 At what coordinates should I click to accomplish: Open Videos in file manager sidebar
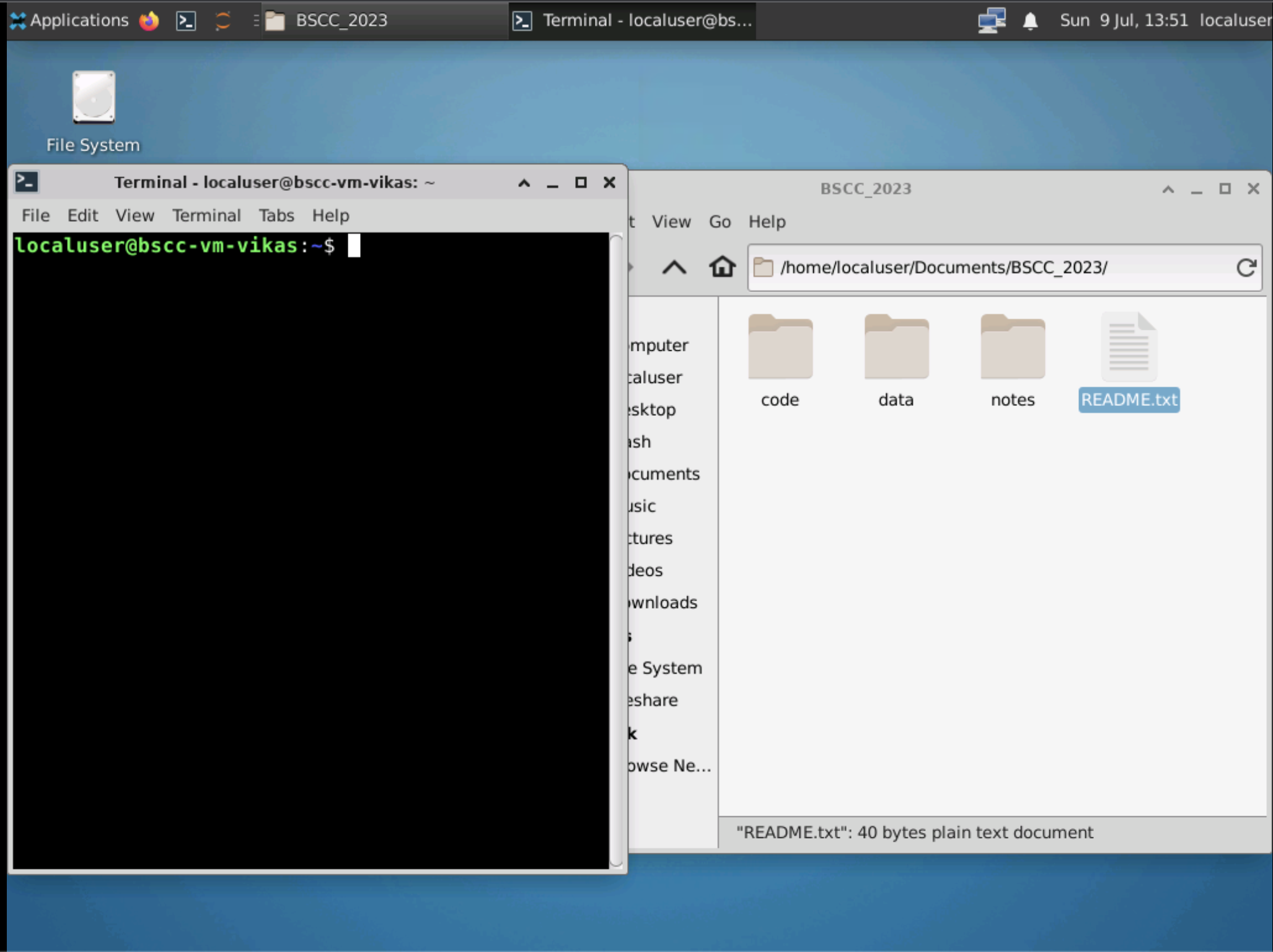pyautogui.click(x=646, y=570)
